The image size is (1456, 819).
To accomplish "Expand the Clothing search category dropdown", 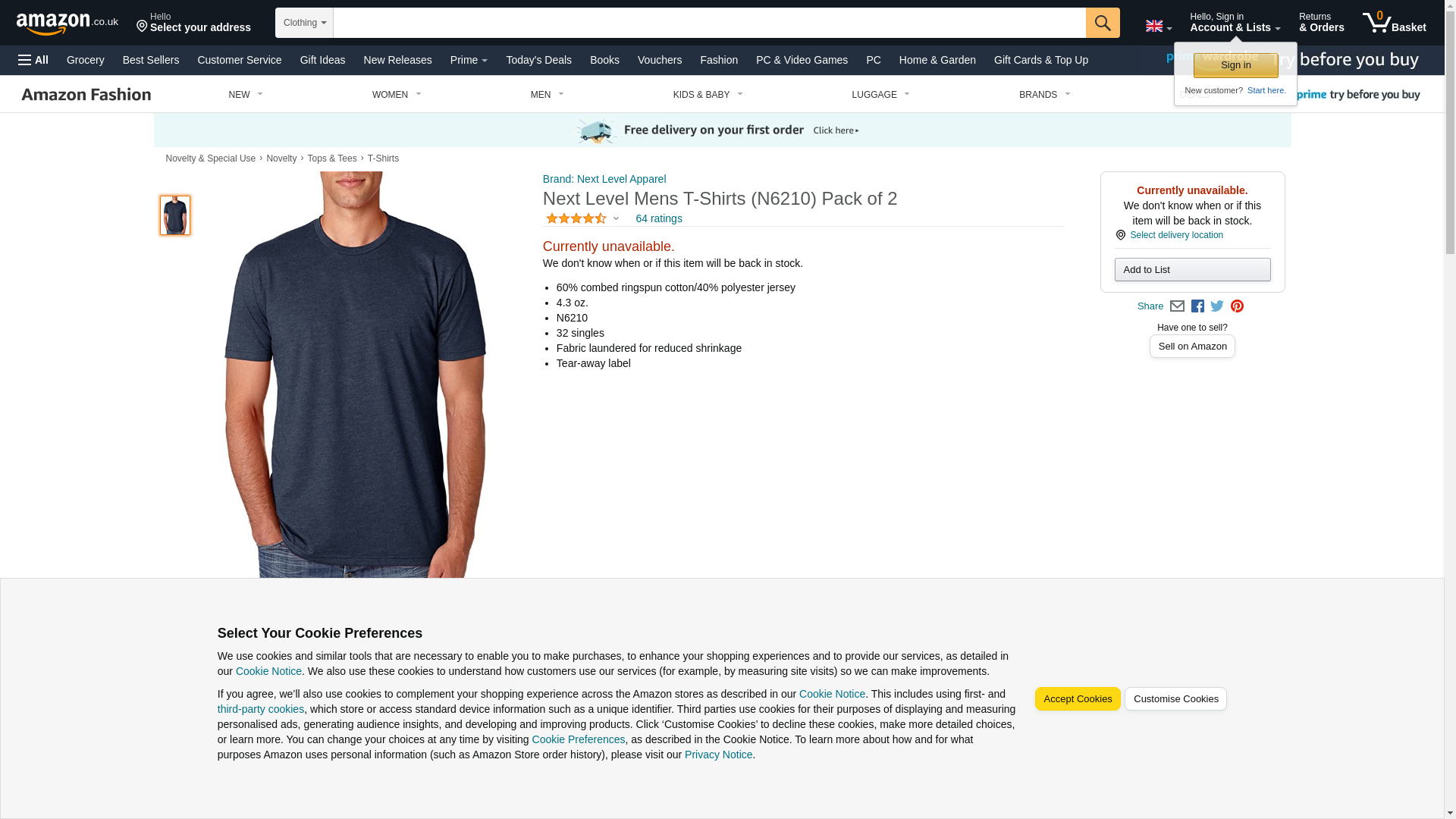I will pos(304,23).
